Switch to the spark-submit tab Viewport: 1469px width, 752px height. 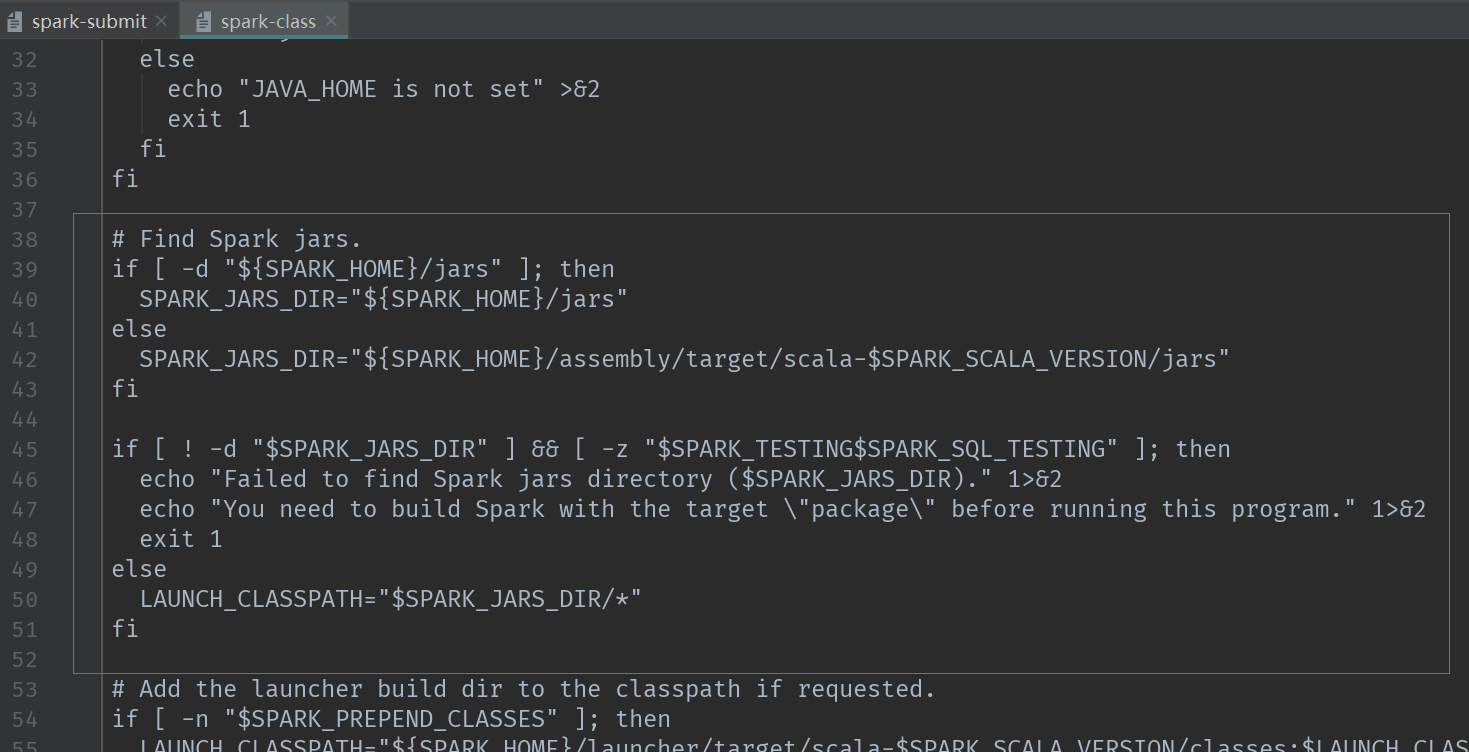click(89, 21)
